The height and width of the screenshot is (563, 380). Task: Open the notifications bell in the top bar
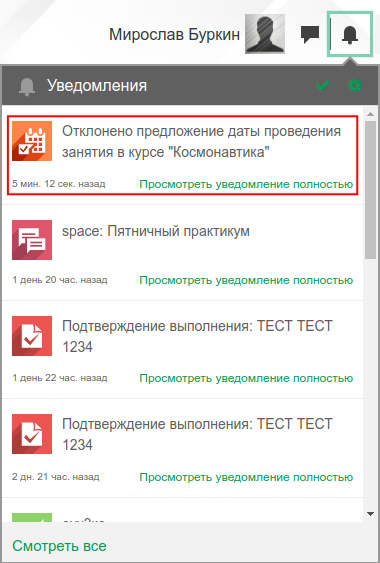(350, 34)
